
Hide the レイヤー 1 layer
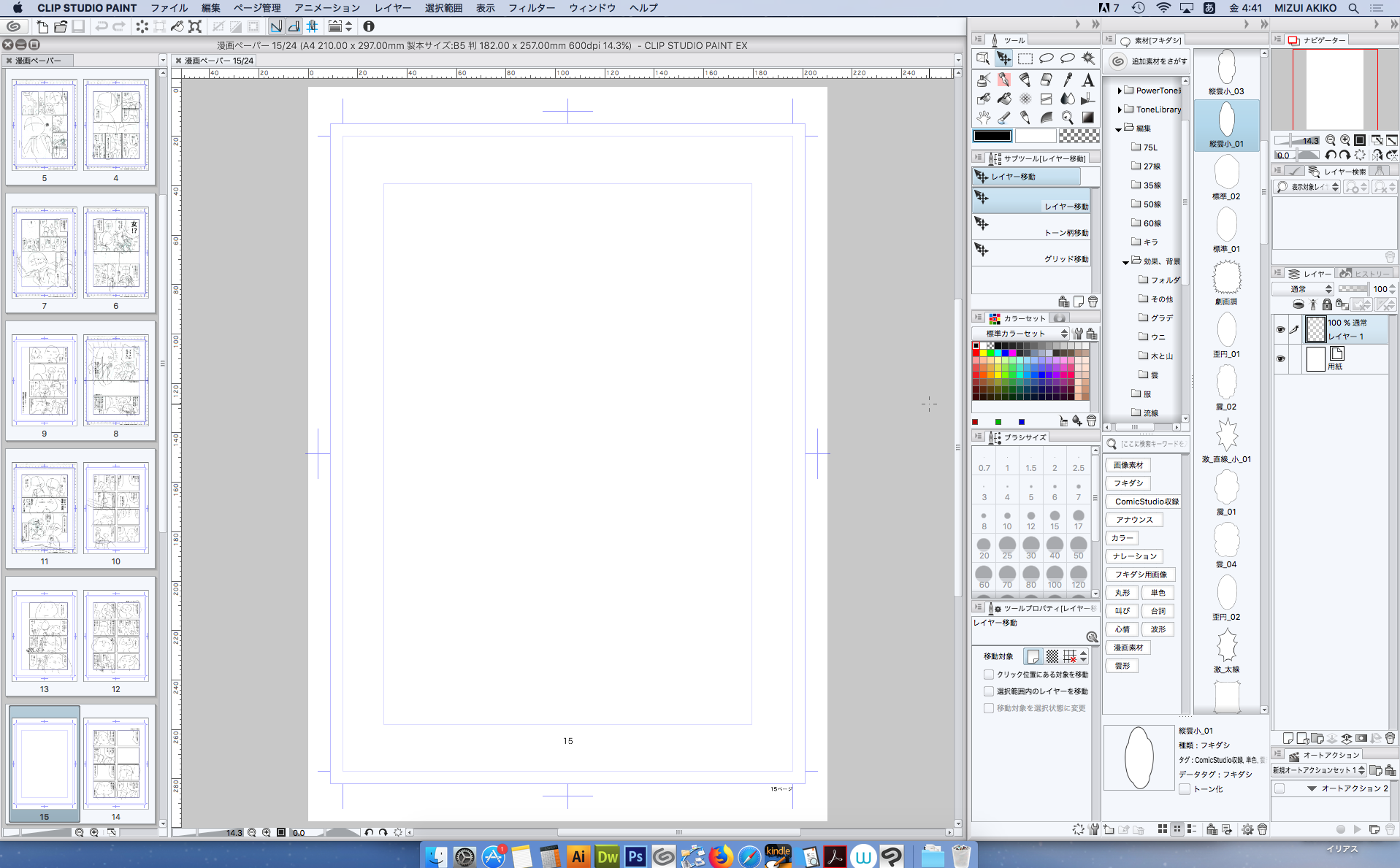pos(1280,330)
